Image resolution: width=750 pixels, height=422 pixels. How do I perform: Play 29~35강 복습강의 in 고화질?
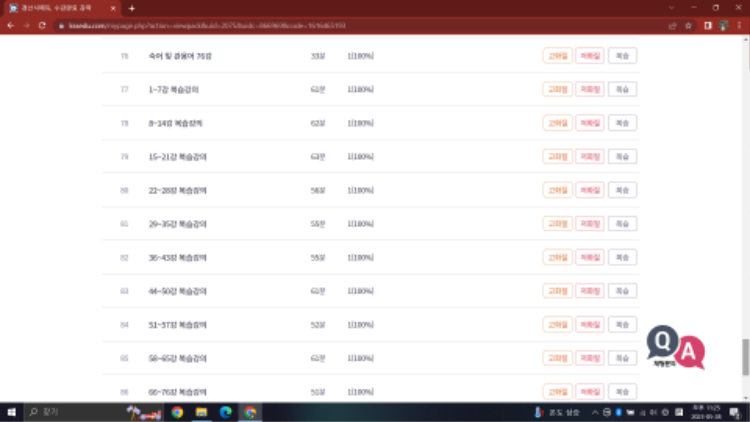pyautogui.click(x=557, y=223)
